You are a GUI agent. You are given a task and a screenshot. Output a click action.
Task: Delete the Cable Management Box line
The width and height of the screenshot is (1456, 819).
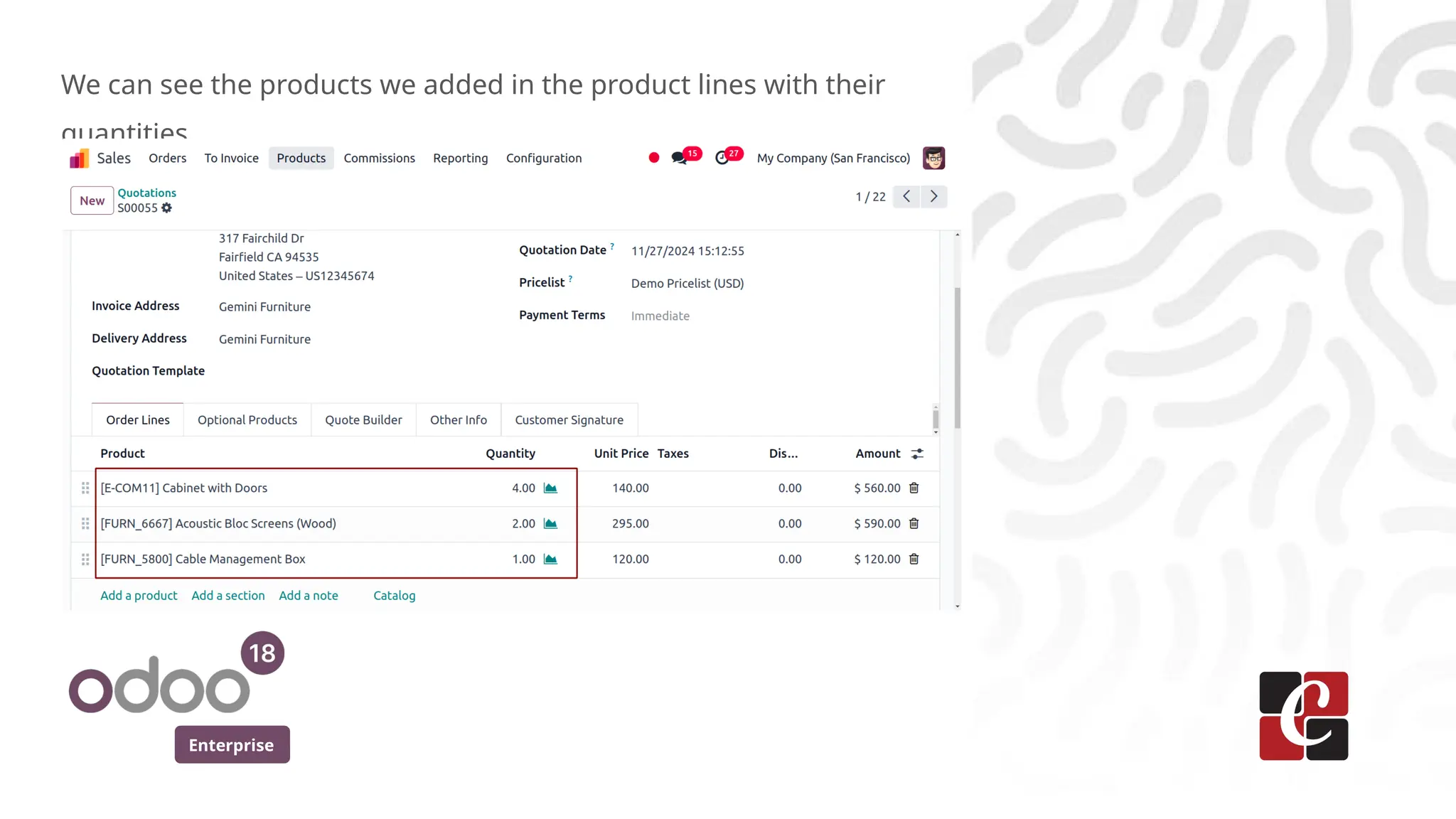tap(914, 559)
